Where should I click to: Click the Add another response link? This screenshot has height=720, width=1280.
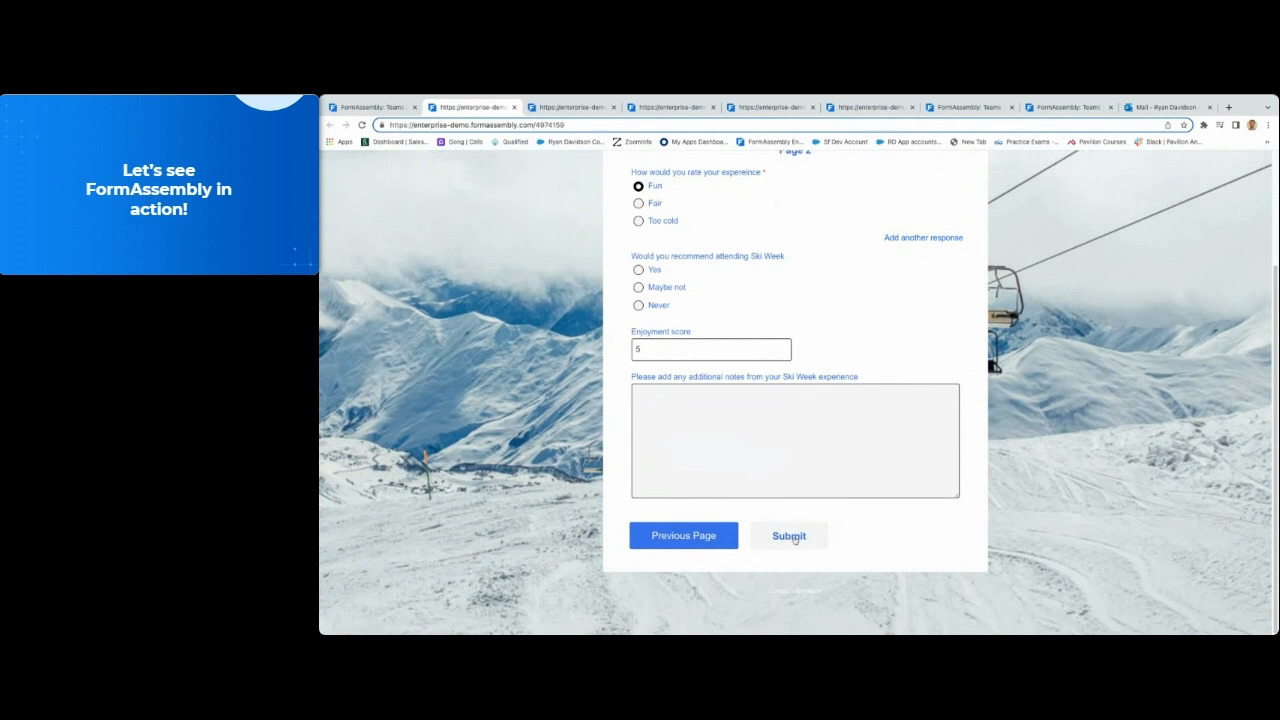[x=923, y=238]
